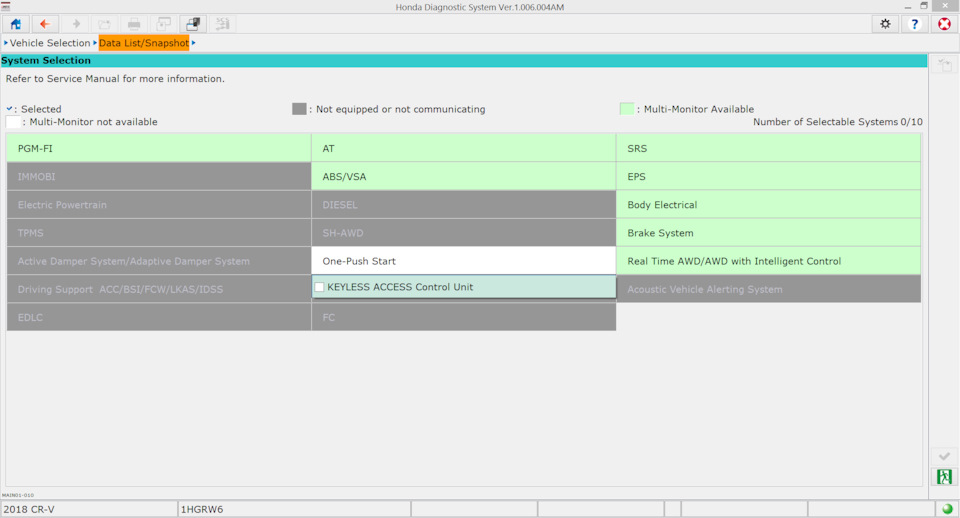Open the application menu icon in title bar
960x518 pixels.
[x=6, y=6]
